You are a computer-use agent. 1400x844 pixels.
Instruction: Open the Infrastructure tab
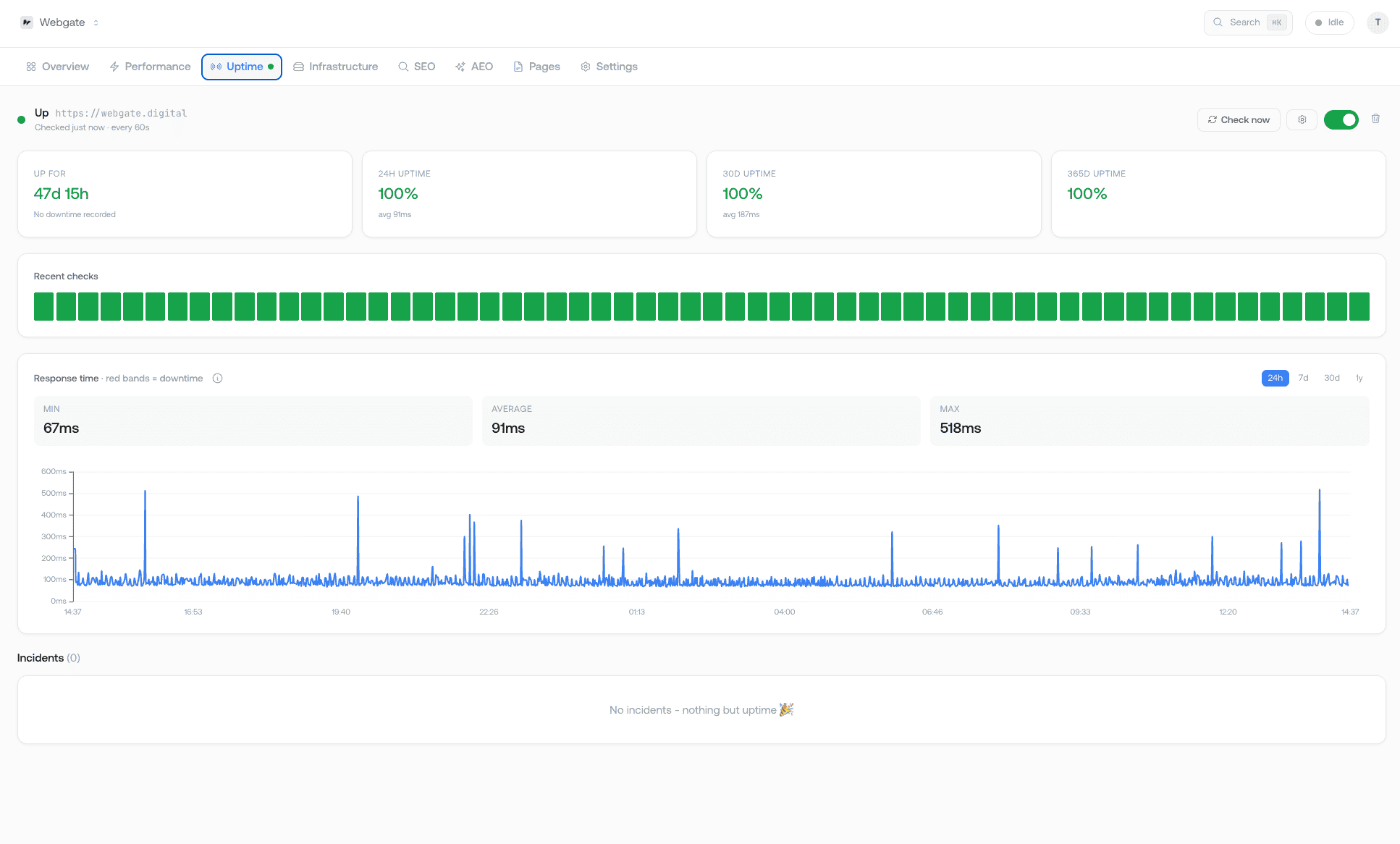[336, 67]
